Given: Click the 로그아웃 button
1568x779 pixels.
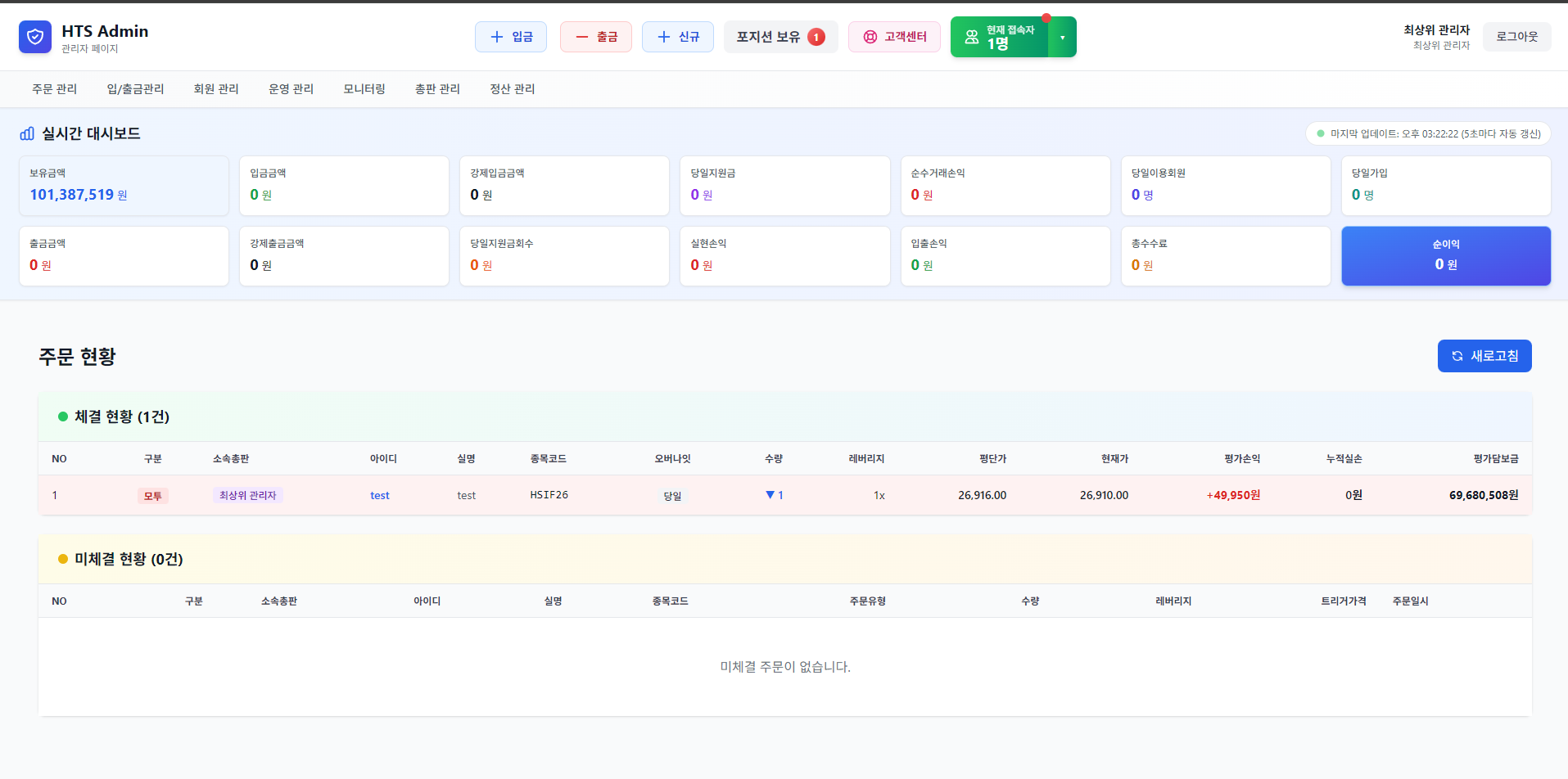Looking at the screenshot, I should point(1516,36).
